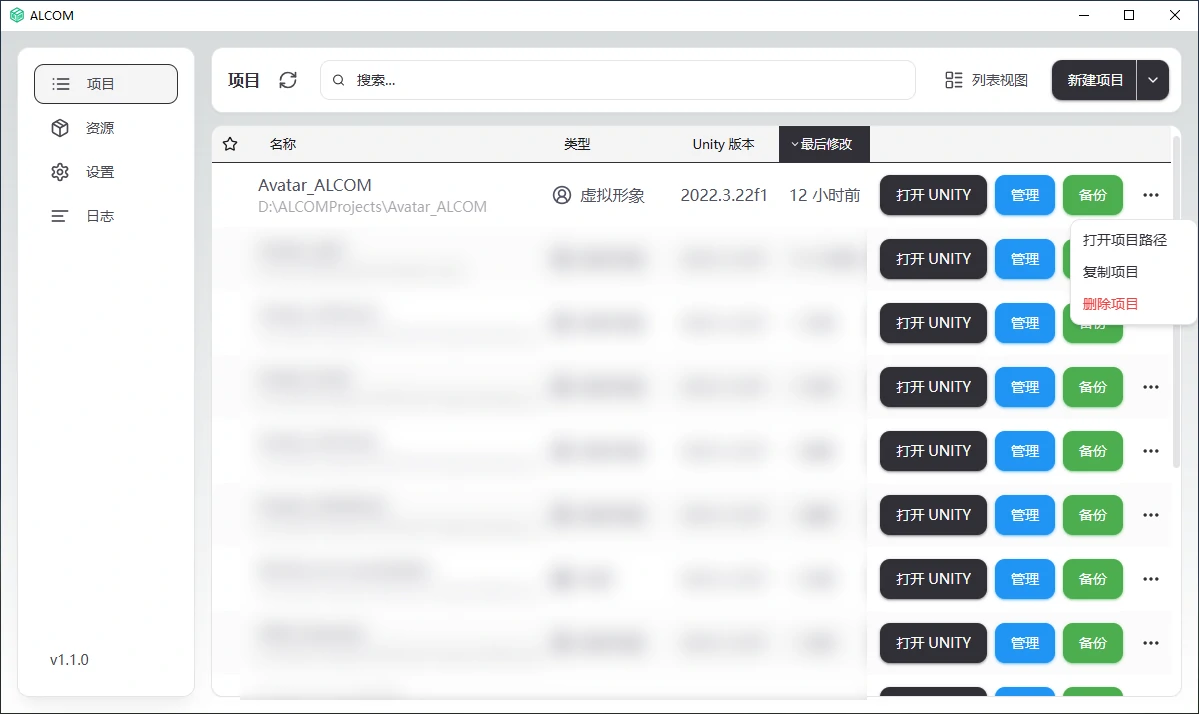Click the 新建项目 button
The height and width of the screenshot is (714, 1199).
click(x=1094, y=80)
